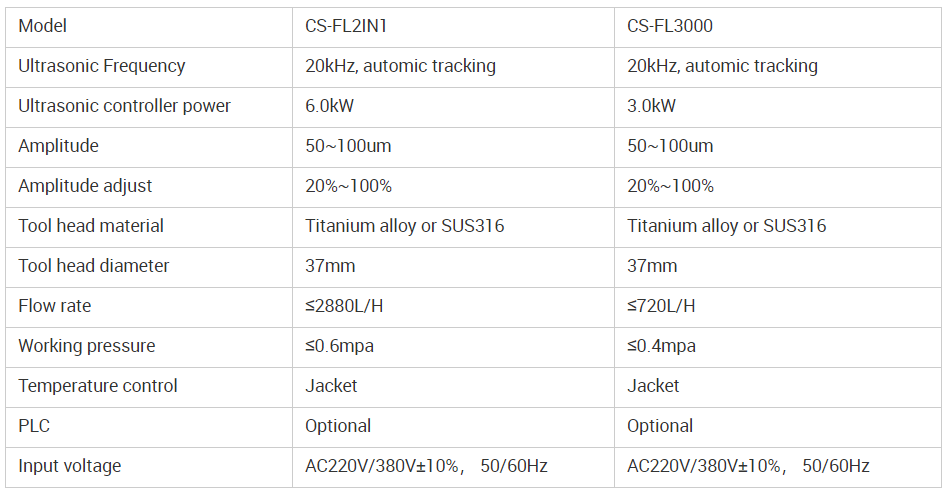This screenshot has height=492, width=946.
Task: Click the 3.0kW power value
Action: tap(651, 106)
